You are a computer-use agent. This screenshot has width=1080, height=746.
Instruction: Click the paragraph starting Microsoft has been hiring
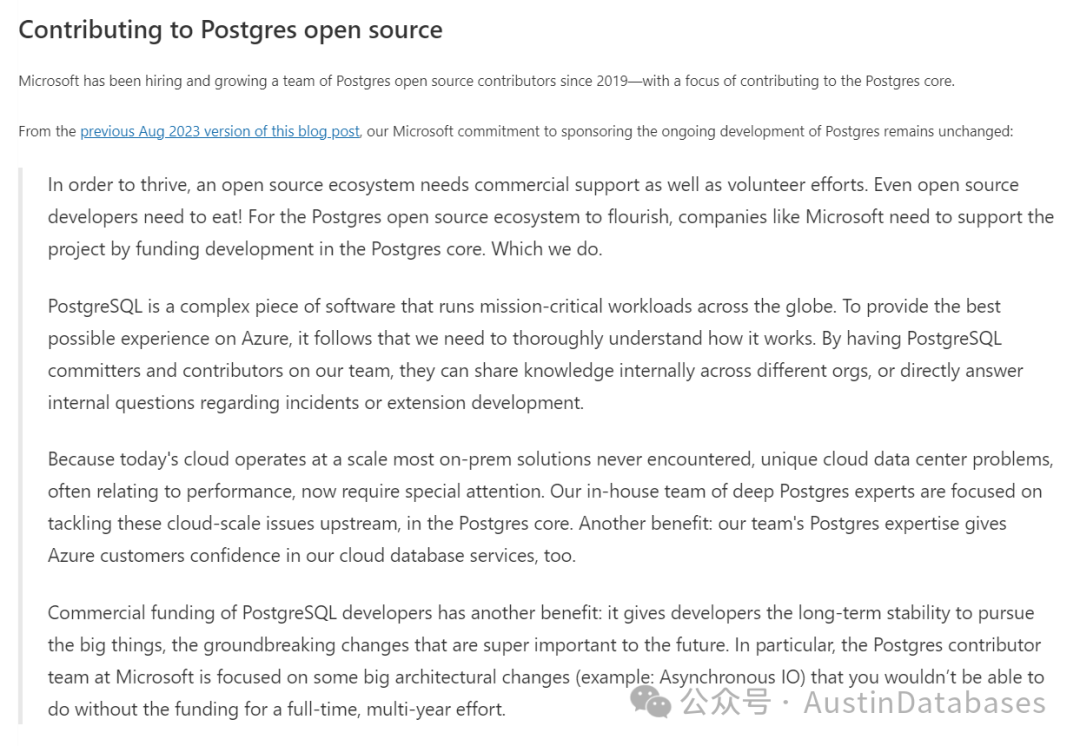[x=486, y=81]
